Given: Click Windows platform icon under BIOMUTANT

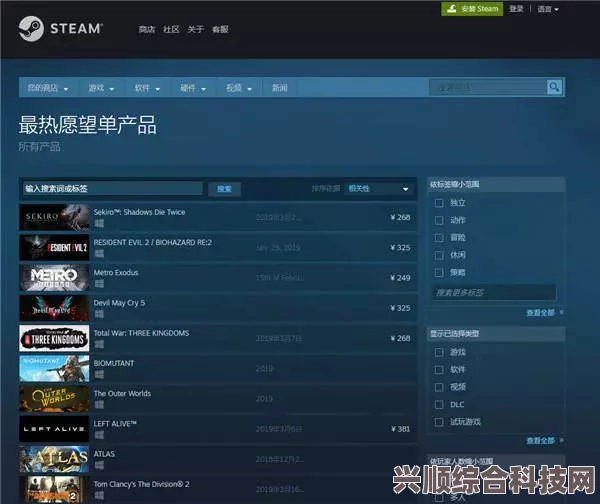Looking at the screenshot, I should click(x=99, y=374).
